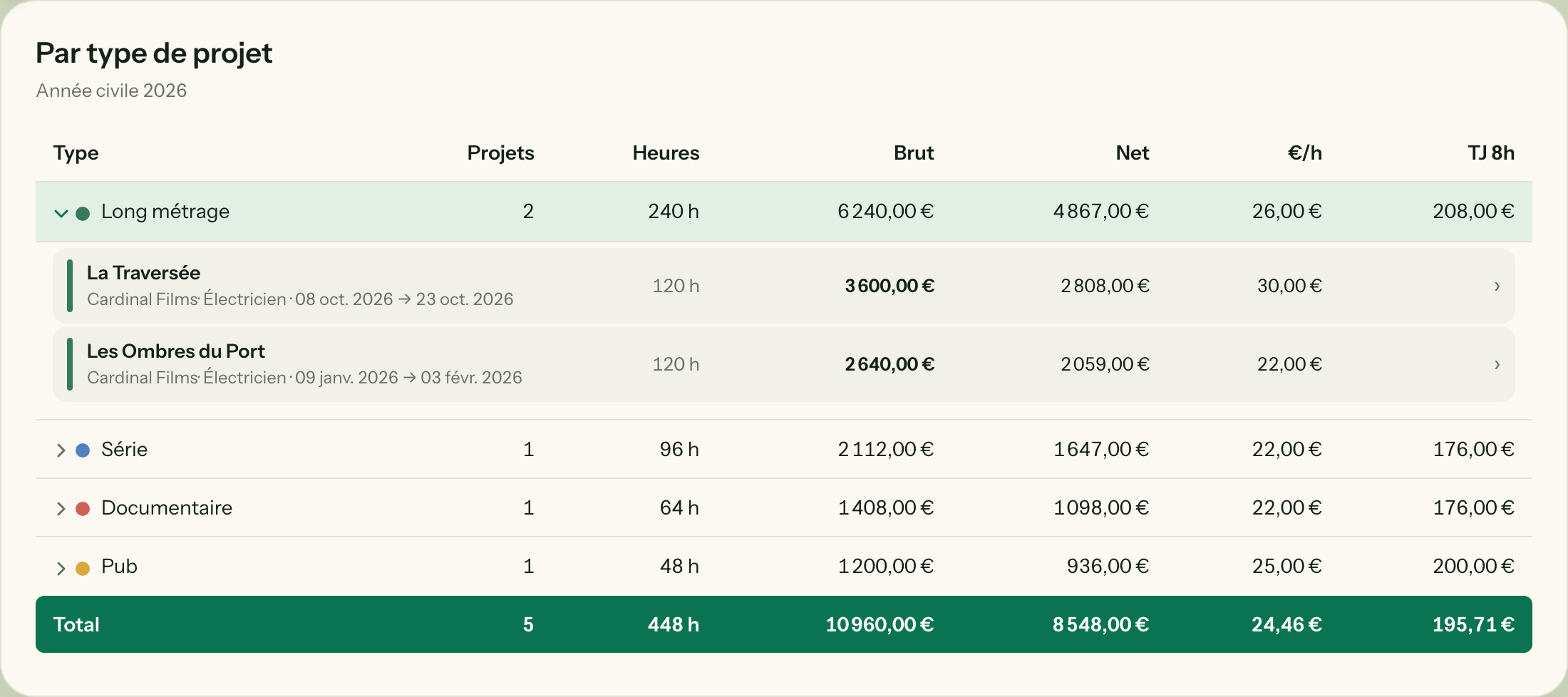Click La Traversée brut 3 600,00 €

pyautogui.click(x=889, y=286)
